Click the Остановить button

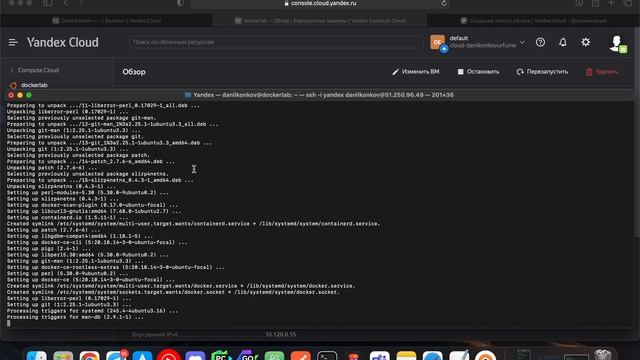coord(478,72)
